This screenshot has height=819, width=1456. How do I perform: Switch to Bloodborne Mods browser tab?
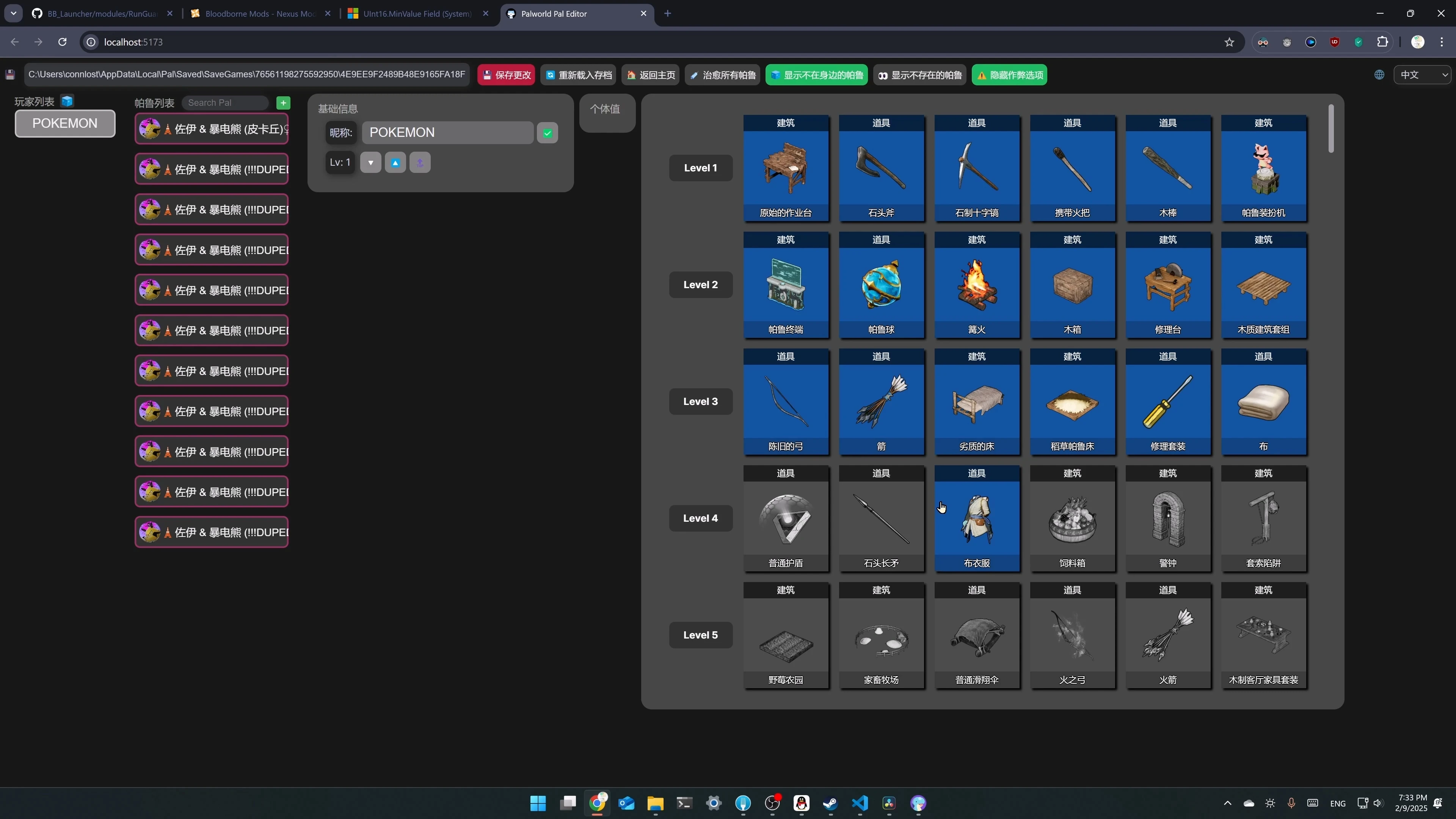pos(260,14)
